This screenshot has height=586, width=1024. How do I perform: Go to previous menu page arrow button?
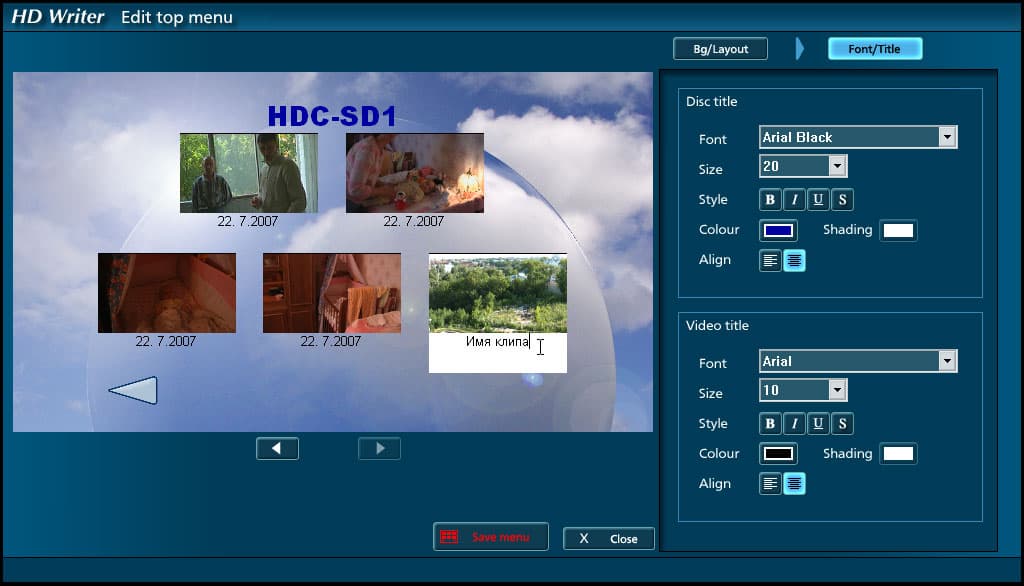point(278,449)
